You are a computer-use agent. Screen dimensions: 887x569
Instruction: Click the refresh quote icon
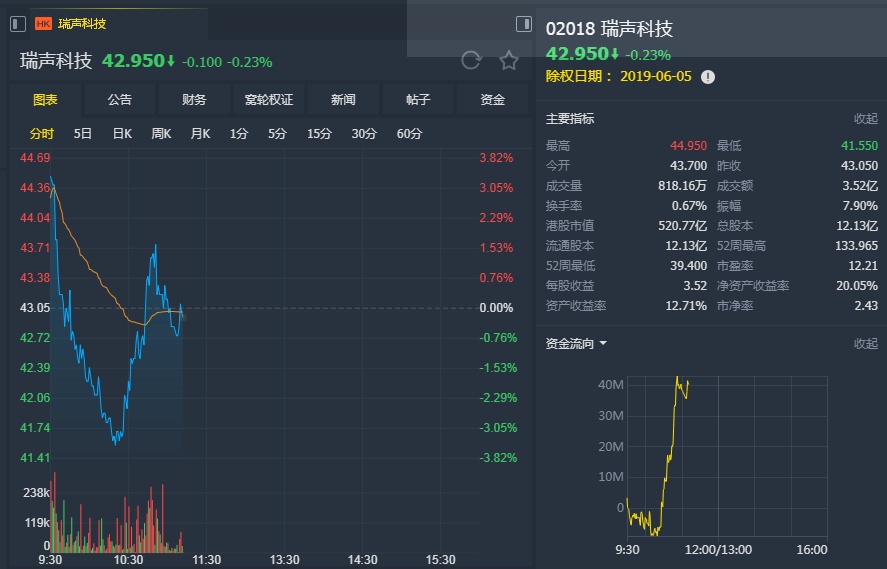[471, 61]
